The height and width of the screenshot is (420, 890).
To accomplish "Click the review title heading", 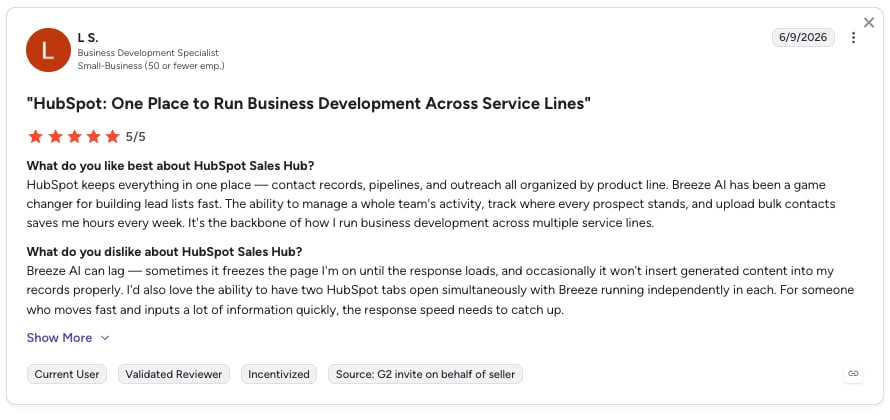I will pyautogui.click(x=309, y=103).
